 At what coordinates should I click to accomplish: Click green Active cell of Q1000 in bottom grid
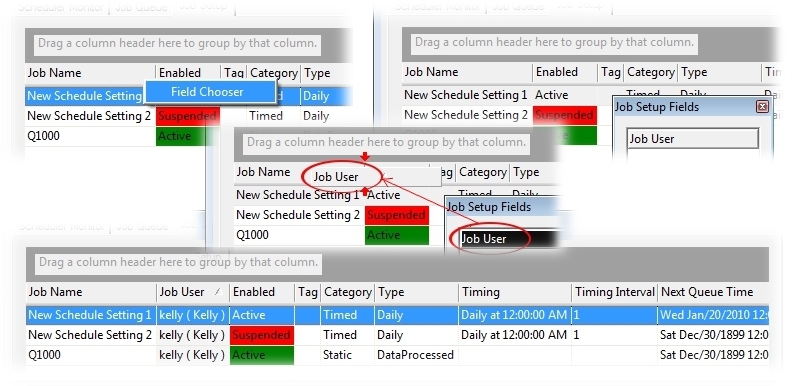click(x=262, y=355)
